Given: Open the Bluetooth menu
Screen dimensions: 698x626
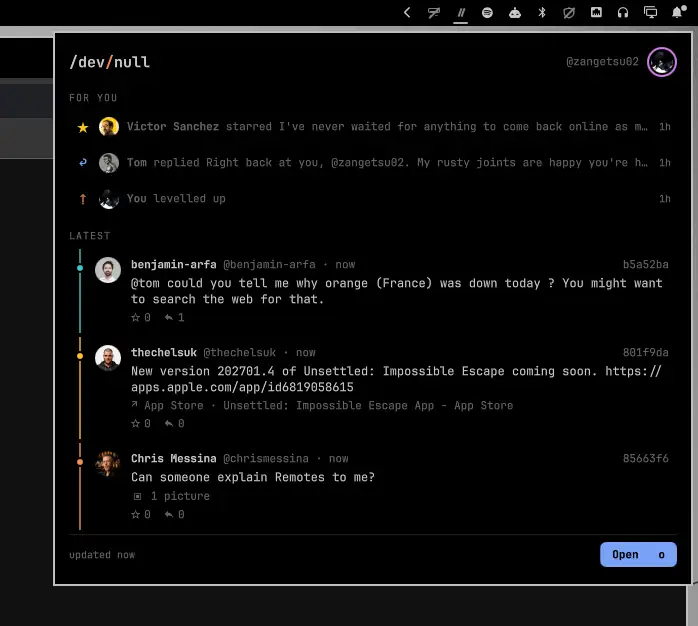Looking at the screenshot, I should [x=542, y=12].
